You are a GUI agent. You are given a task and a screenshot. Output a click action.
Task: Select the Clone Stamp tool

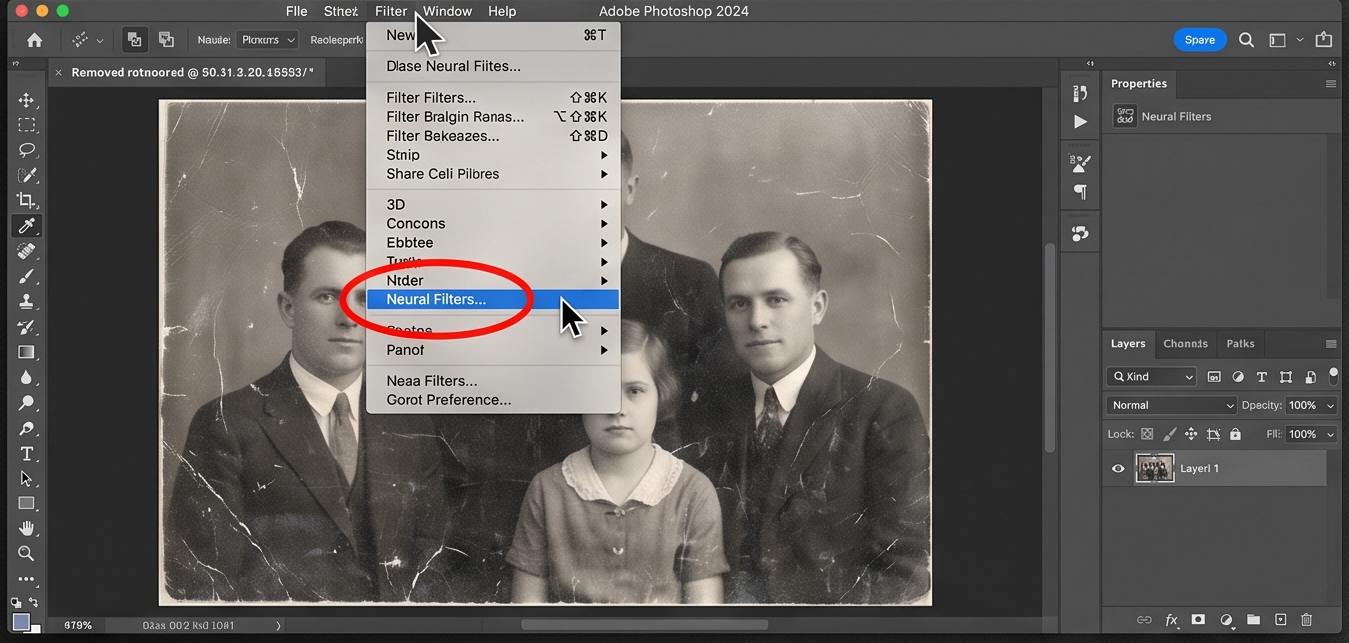click(26, 301)
